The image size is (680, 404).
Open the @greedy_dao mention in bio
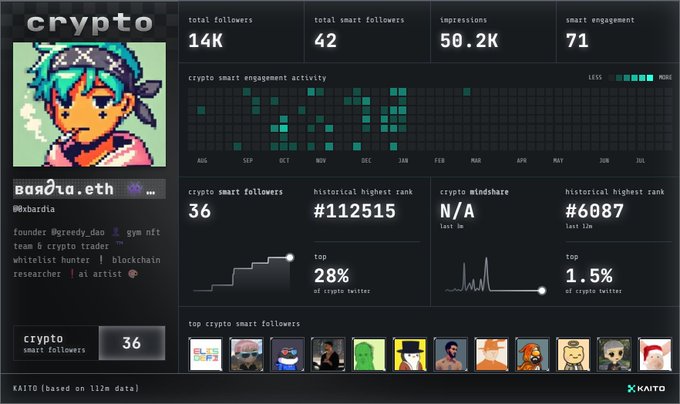[78, 232]
